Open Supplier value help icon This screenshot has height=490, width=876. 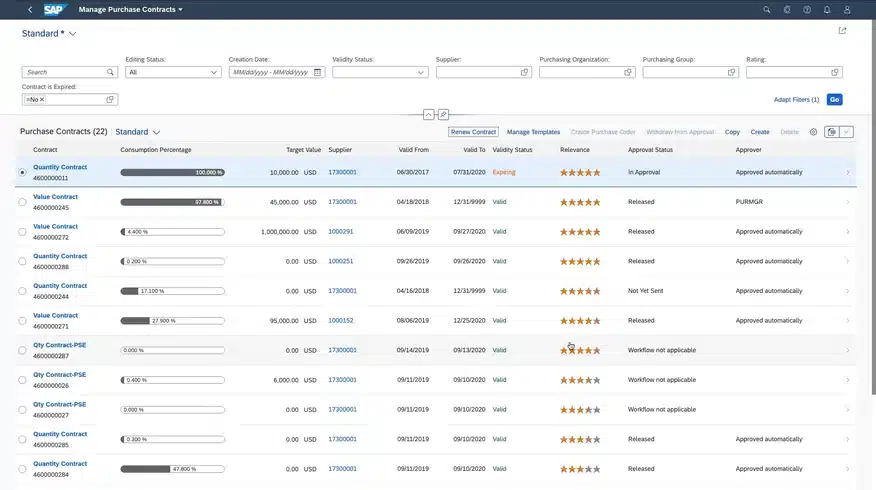click(x=524, y=72)
